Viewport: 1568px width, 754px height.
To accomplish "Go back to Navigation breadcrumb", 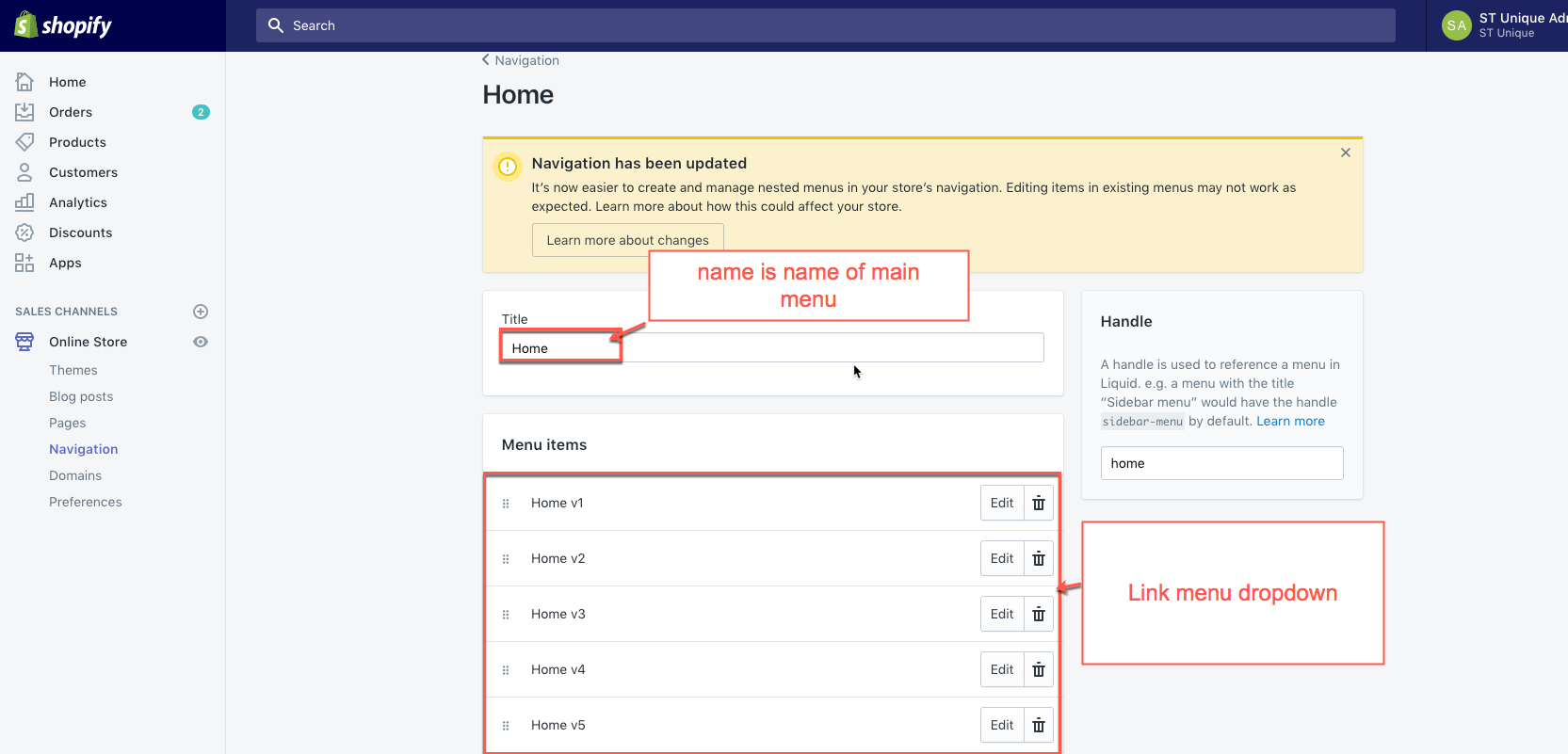I will coord(521,60).
